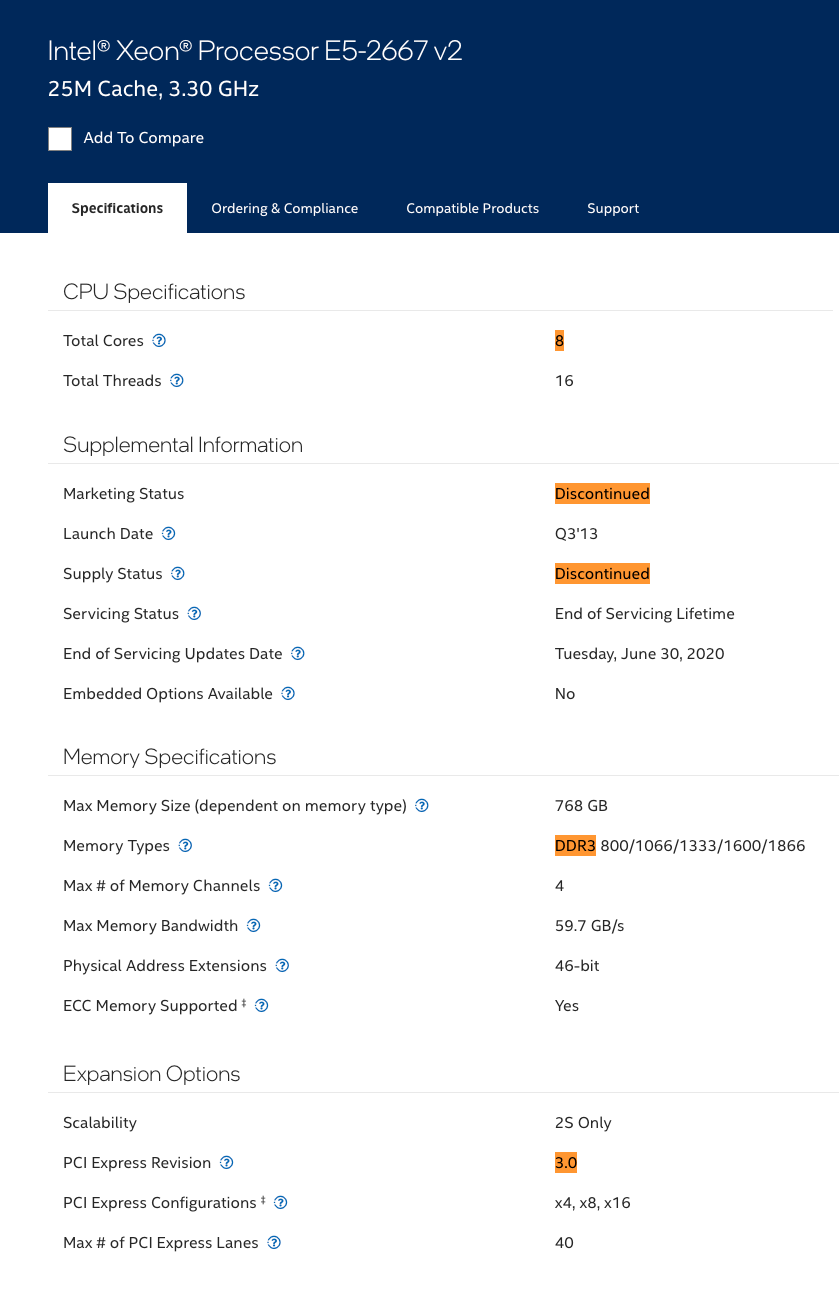Open the End of Servicing Updates help icon

point(297,653)
